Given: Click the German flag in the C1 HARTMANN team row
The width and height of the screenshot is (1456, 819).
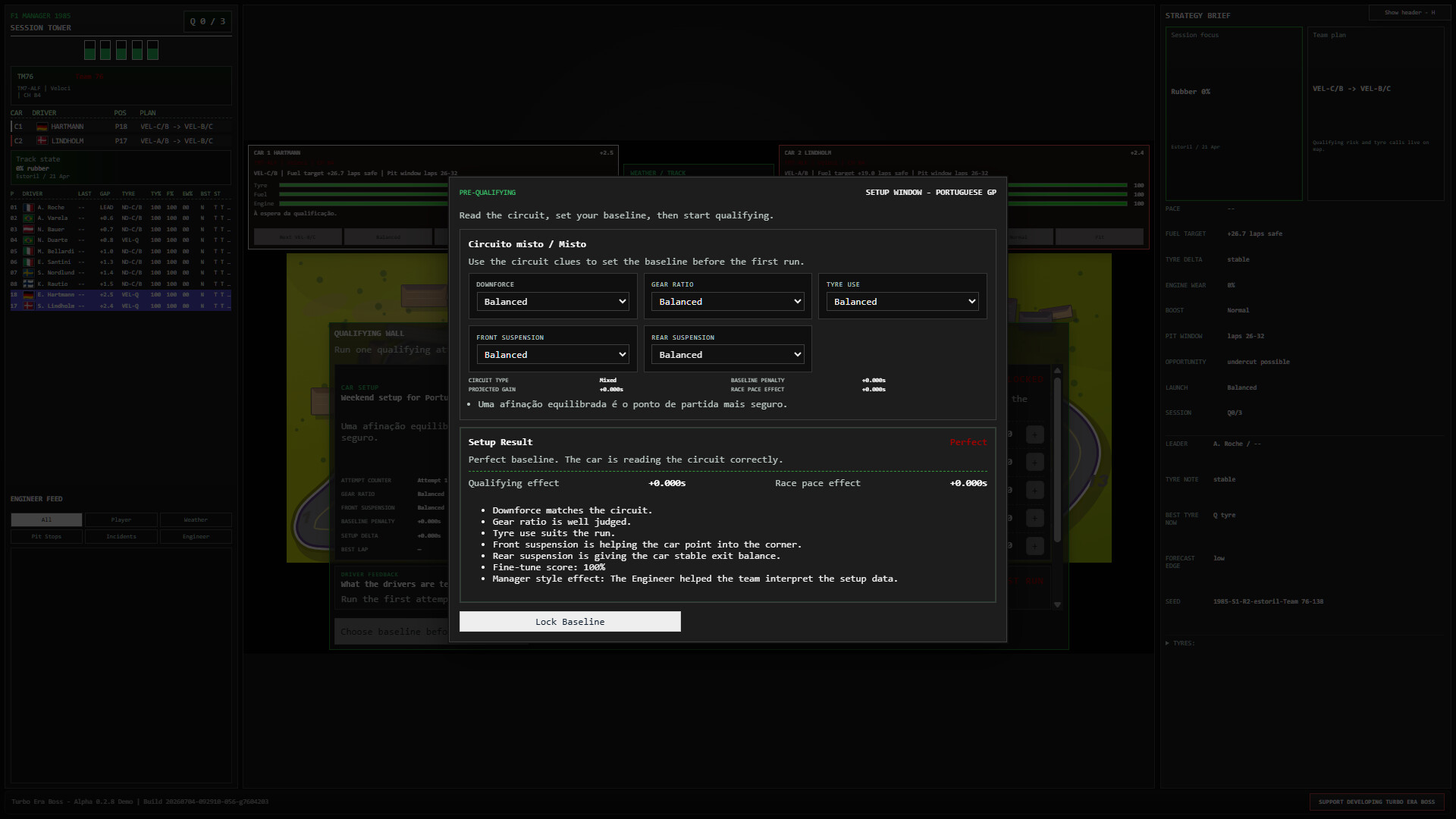Looking at the screenshot, I should point(42,127).
